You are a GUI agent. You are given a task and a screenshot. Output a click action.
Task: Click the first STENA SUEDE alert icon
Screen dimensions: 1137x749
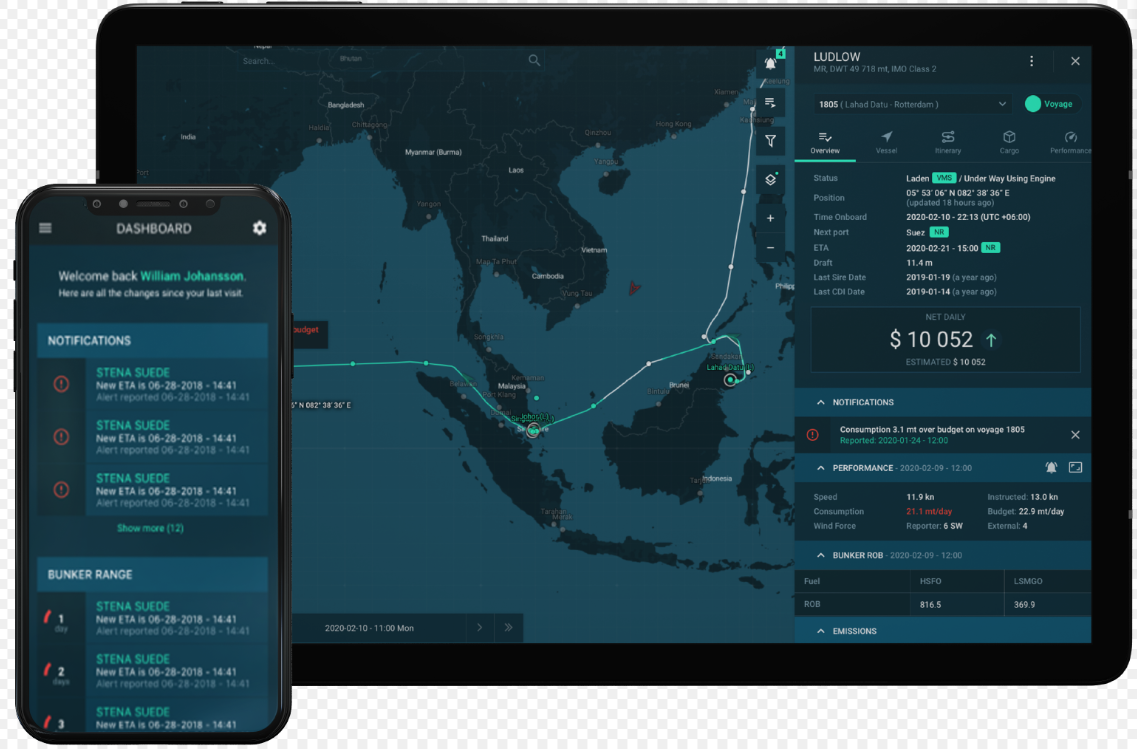[62, 384]
